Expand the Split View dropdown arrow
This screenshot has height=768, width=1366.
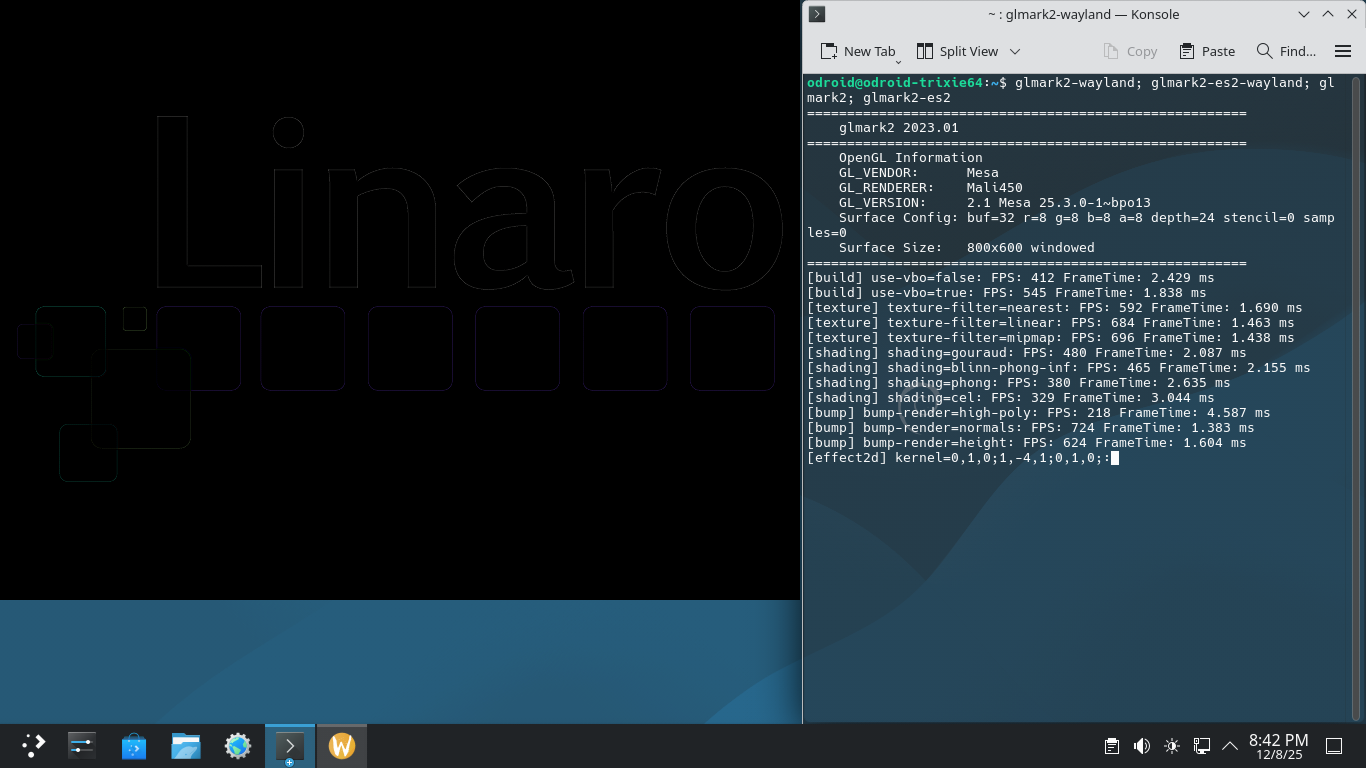point(1015,51)
